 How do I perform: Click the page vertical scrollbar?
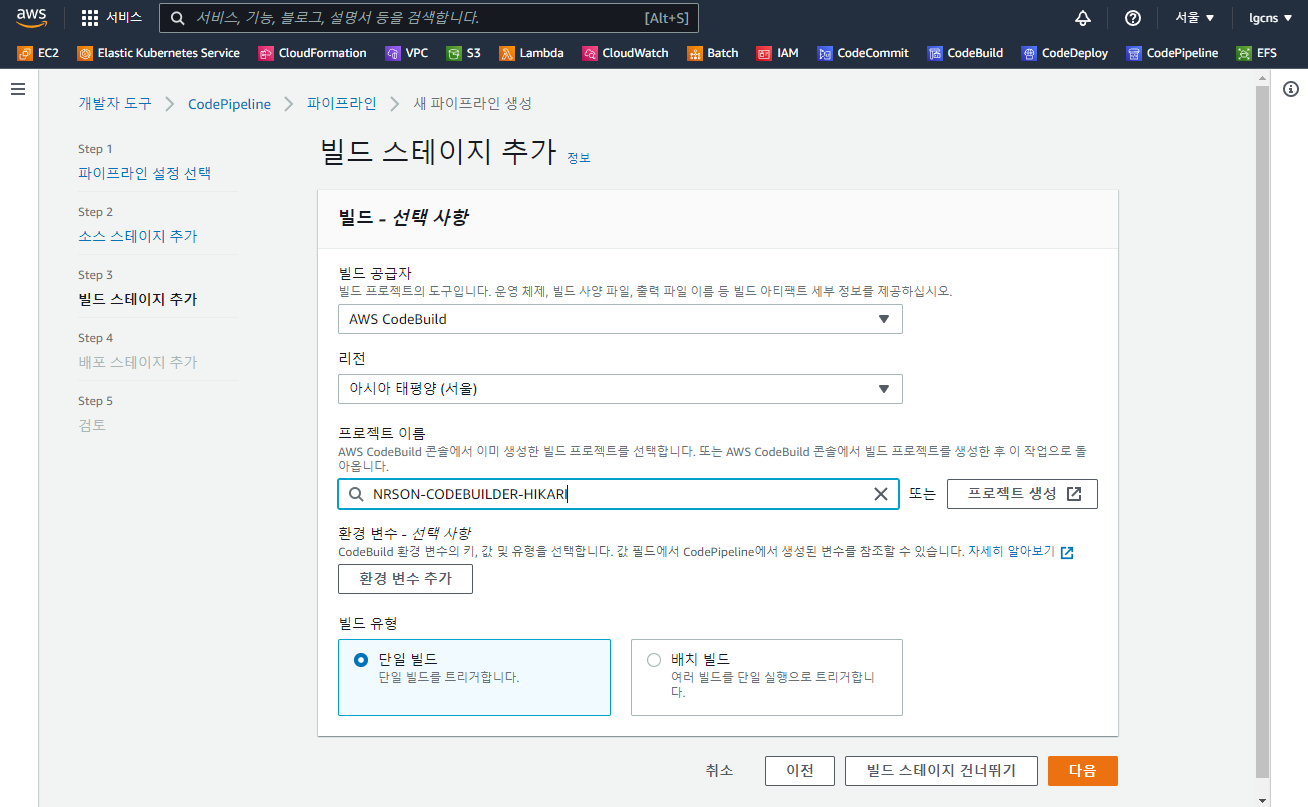click(x=1262, y=430)
